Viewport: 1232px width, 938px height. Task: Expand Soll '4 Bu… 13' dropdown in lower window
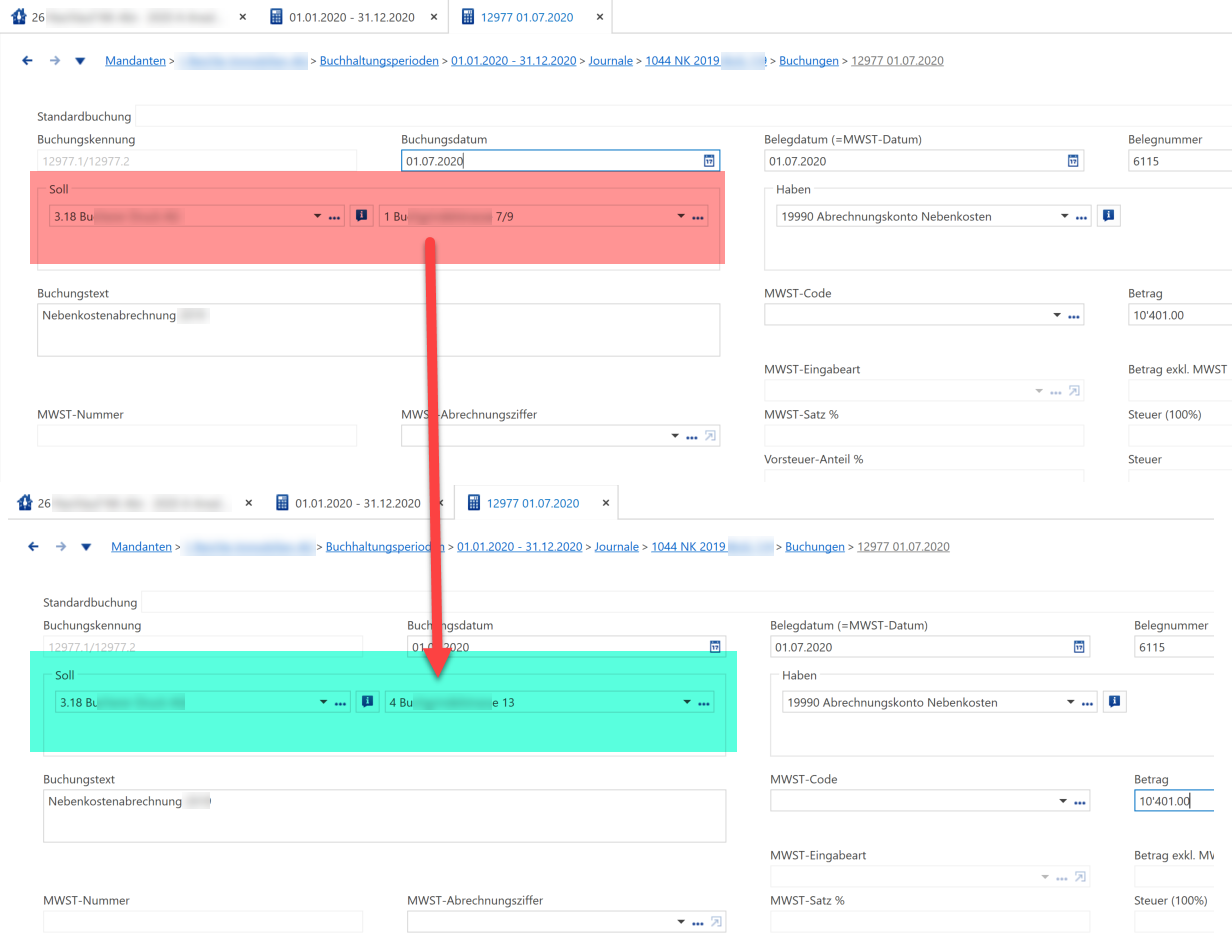pos(687,702)
